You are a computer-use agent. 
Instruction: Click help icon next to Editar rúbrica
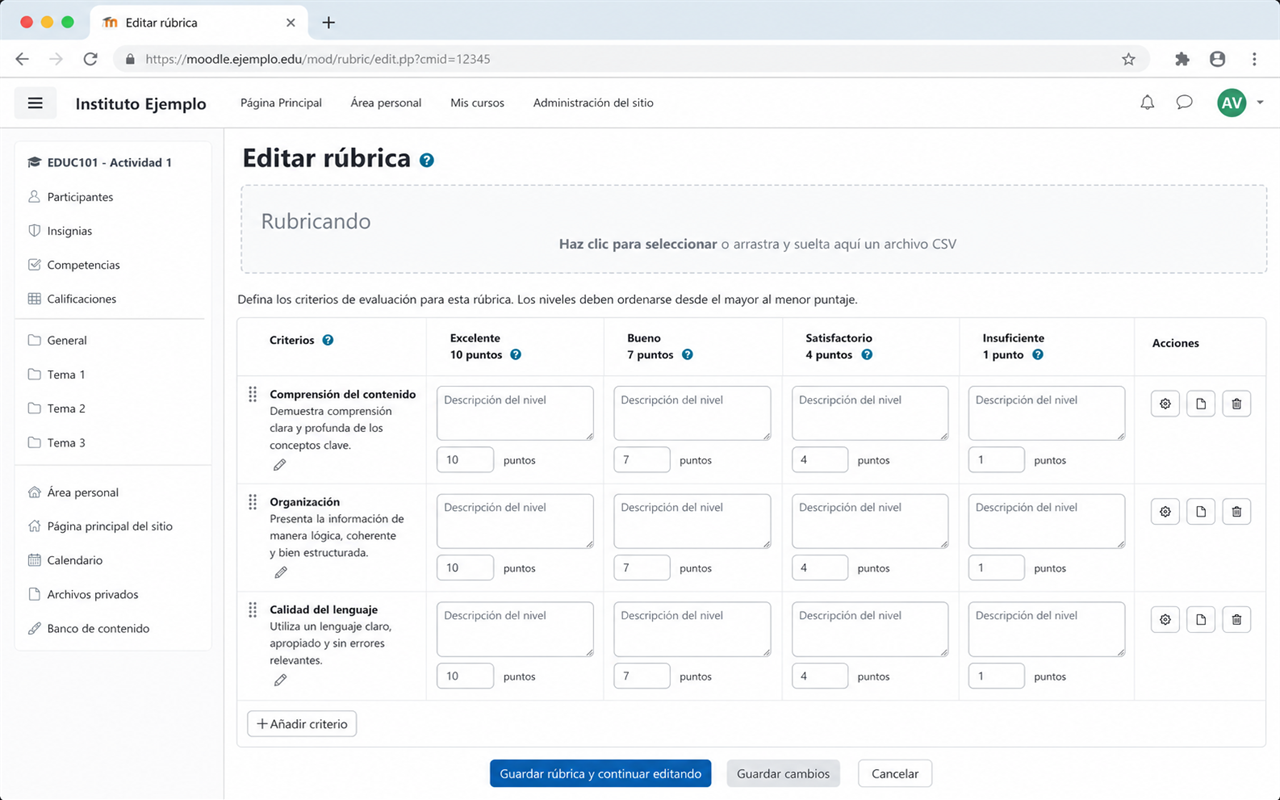pyautogui.click(x=427, y=160)
